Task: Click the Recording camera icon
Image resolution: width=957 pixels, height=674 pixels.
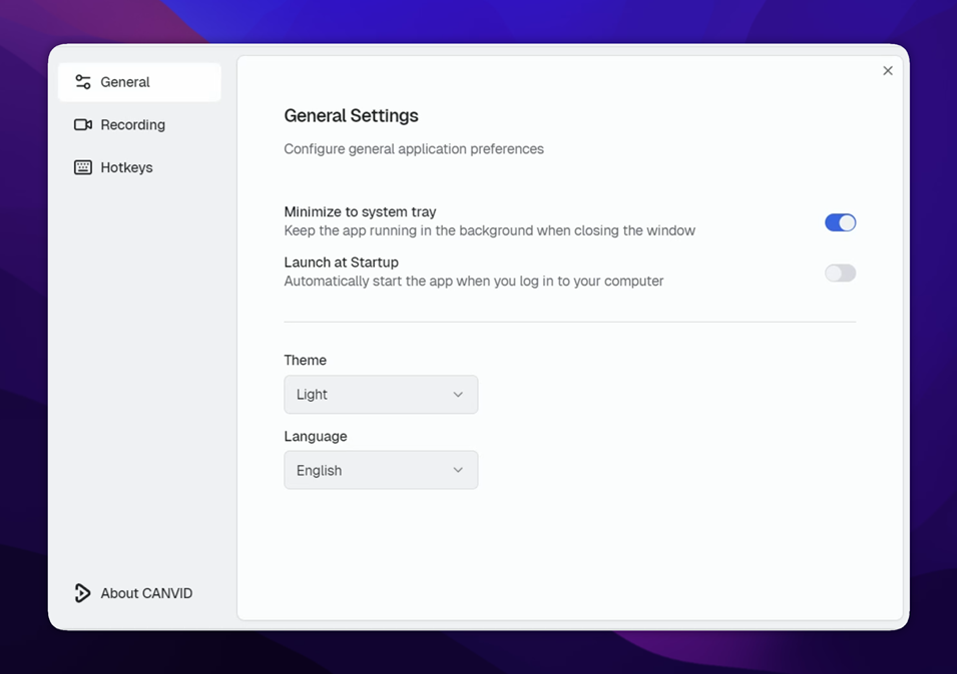Action: (x=83, y=125)
